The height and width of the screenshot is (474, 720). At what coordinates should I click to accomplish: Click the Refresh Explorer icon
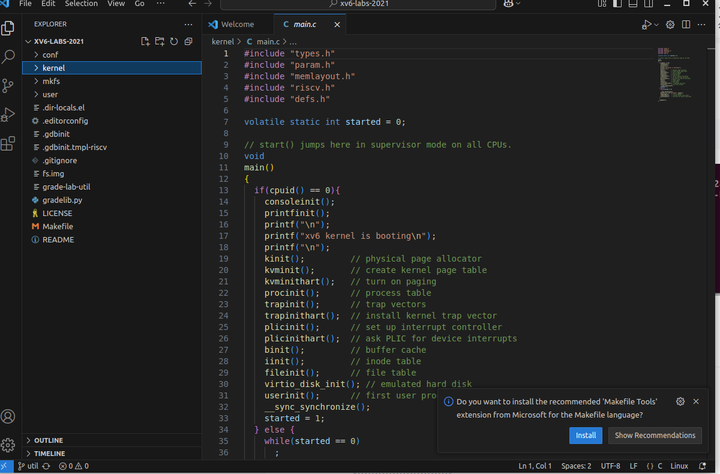[x=174, y=41]
